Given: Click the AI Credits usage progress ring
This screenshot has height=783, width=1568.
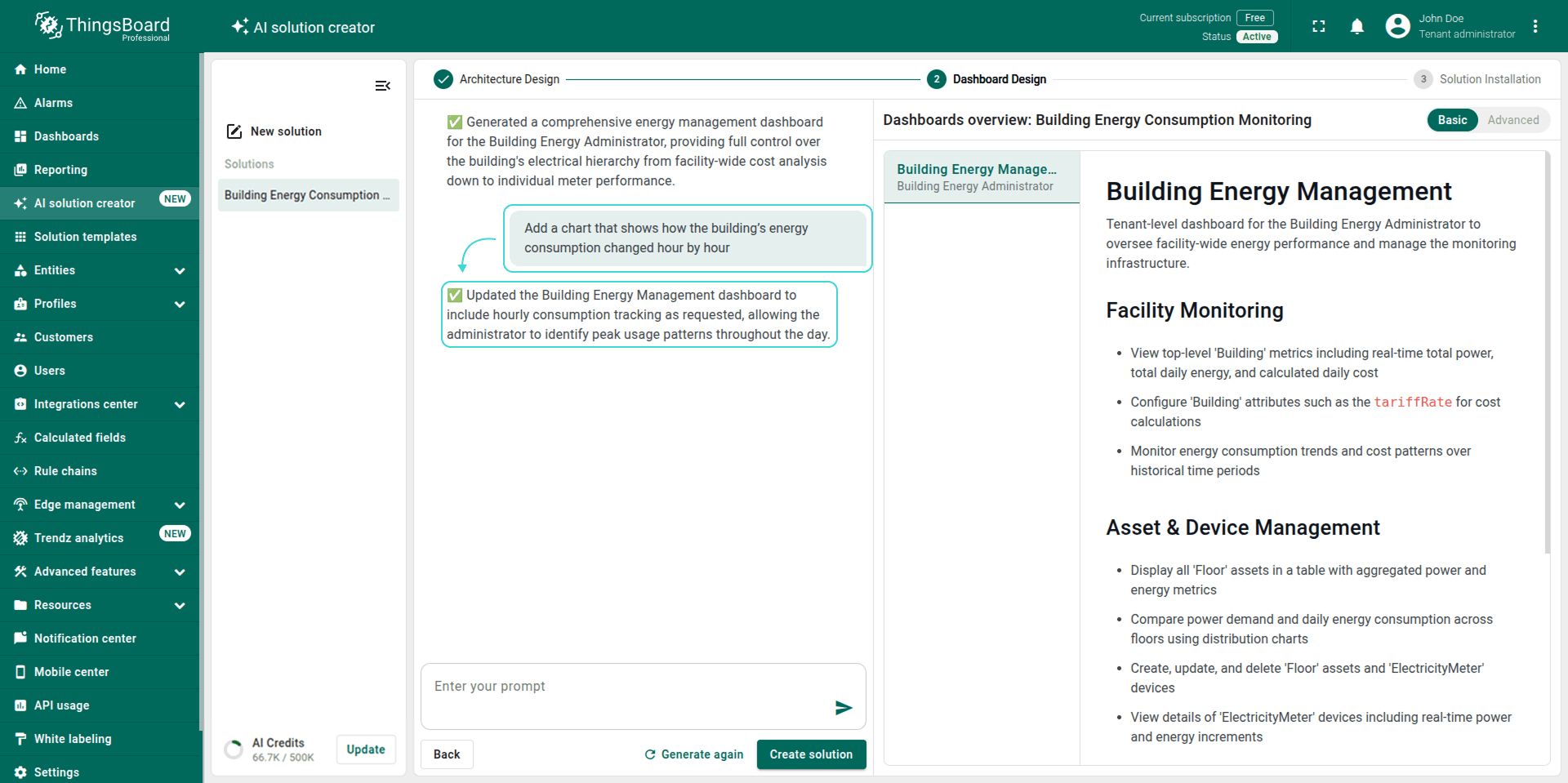Looking at the screenshot, I should pyautogui.click(x=234, y=750).
